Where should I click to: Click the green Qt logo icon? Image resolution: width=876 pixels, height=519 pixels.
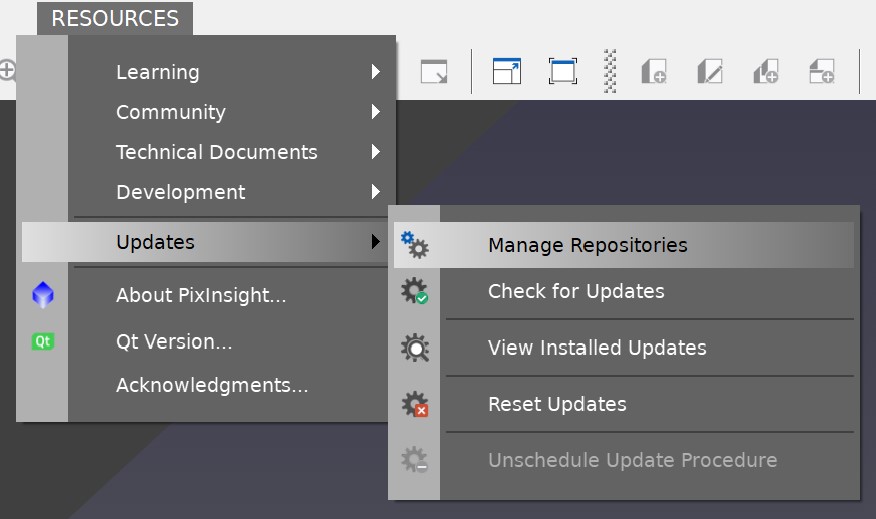click(43, 342)
